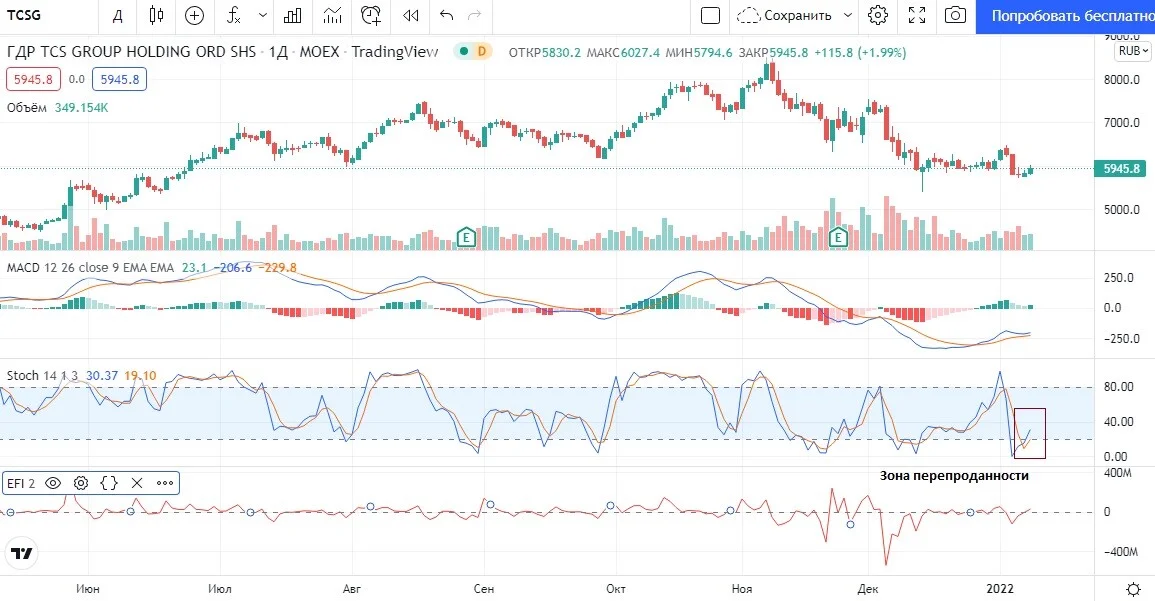
Task: Click the ОТКР 5830.2 open value
Action: coord(544,52)
